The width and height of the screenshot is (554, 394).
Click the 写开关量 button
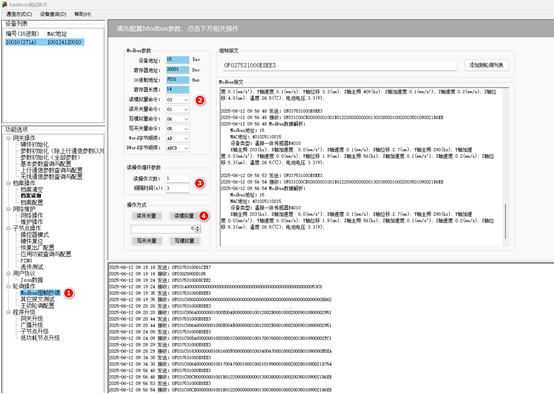click(x=146, y=241)
